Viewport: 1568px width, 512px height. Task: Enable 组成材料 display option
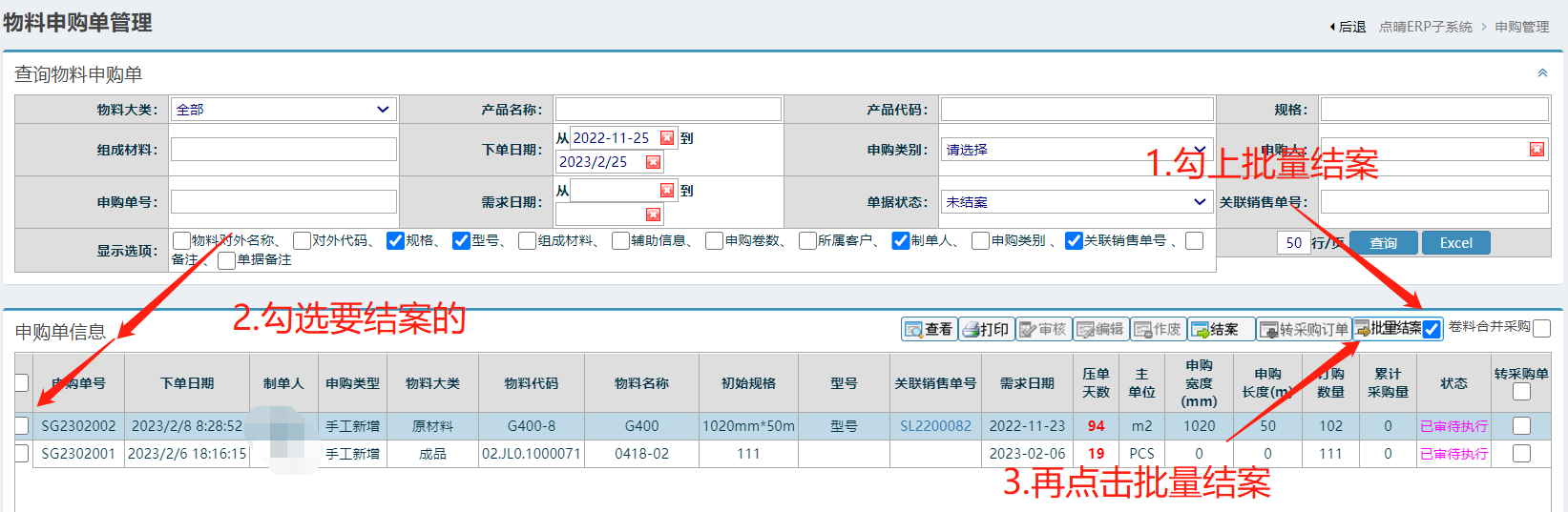coord(527,240)
